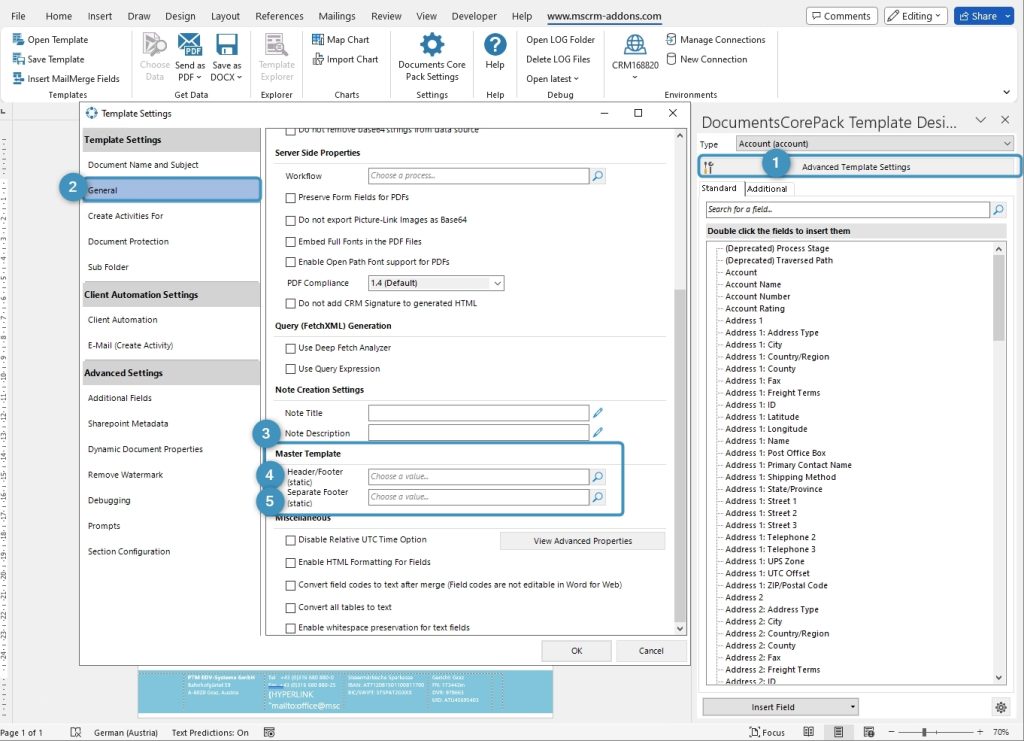Switch to Web Layout view icon

point(869,733)
